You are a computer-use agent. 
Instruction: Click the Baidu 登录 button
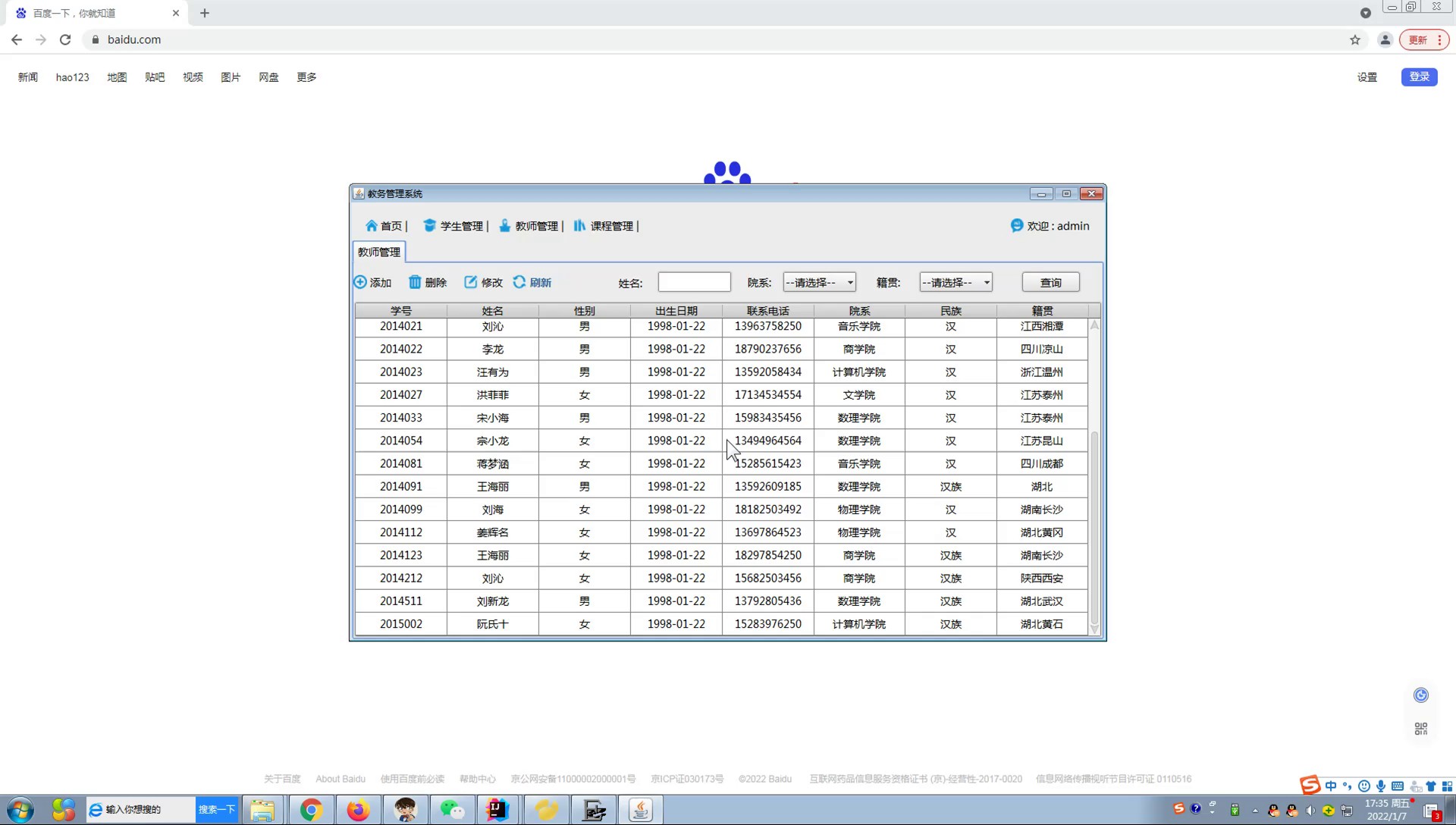point(1419,77)
